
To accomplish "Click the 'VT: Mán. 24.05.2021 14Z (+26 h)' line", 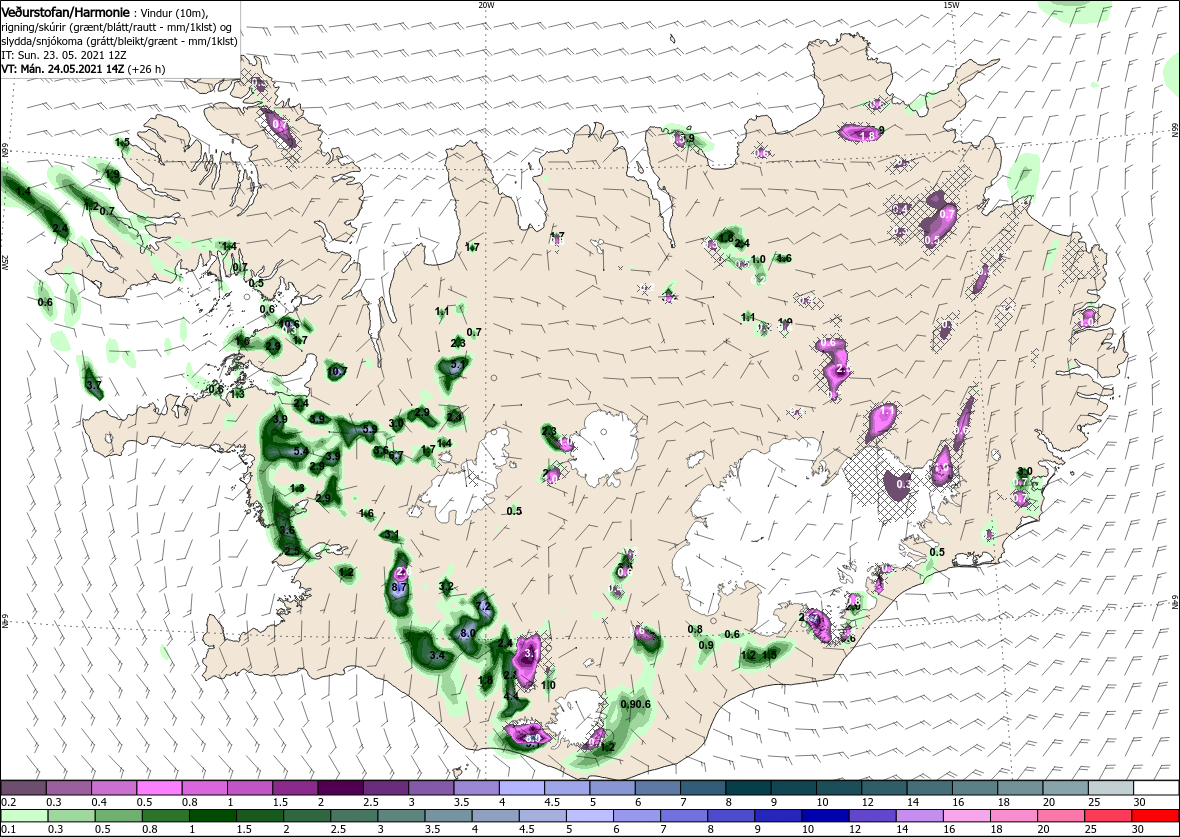I will click(x=84, y=68).
